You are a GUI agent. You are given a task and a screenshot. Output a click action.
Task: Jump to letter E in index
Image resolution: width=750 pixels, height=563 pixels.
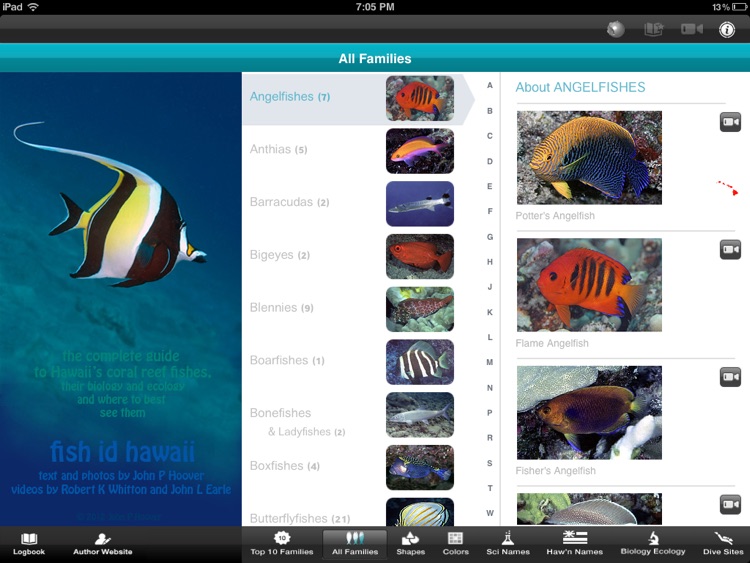[x=490, y=186]
